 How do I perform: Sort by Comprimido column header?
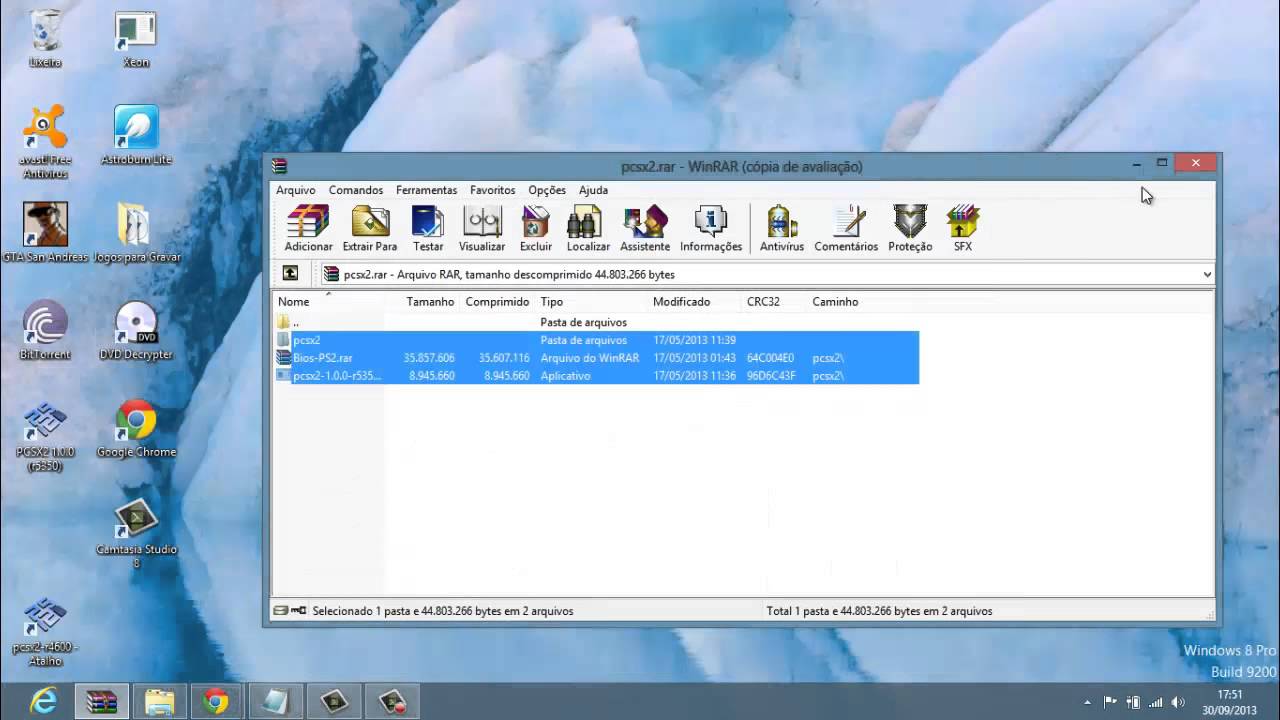pyautogui.click(x=497, y=301)
